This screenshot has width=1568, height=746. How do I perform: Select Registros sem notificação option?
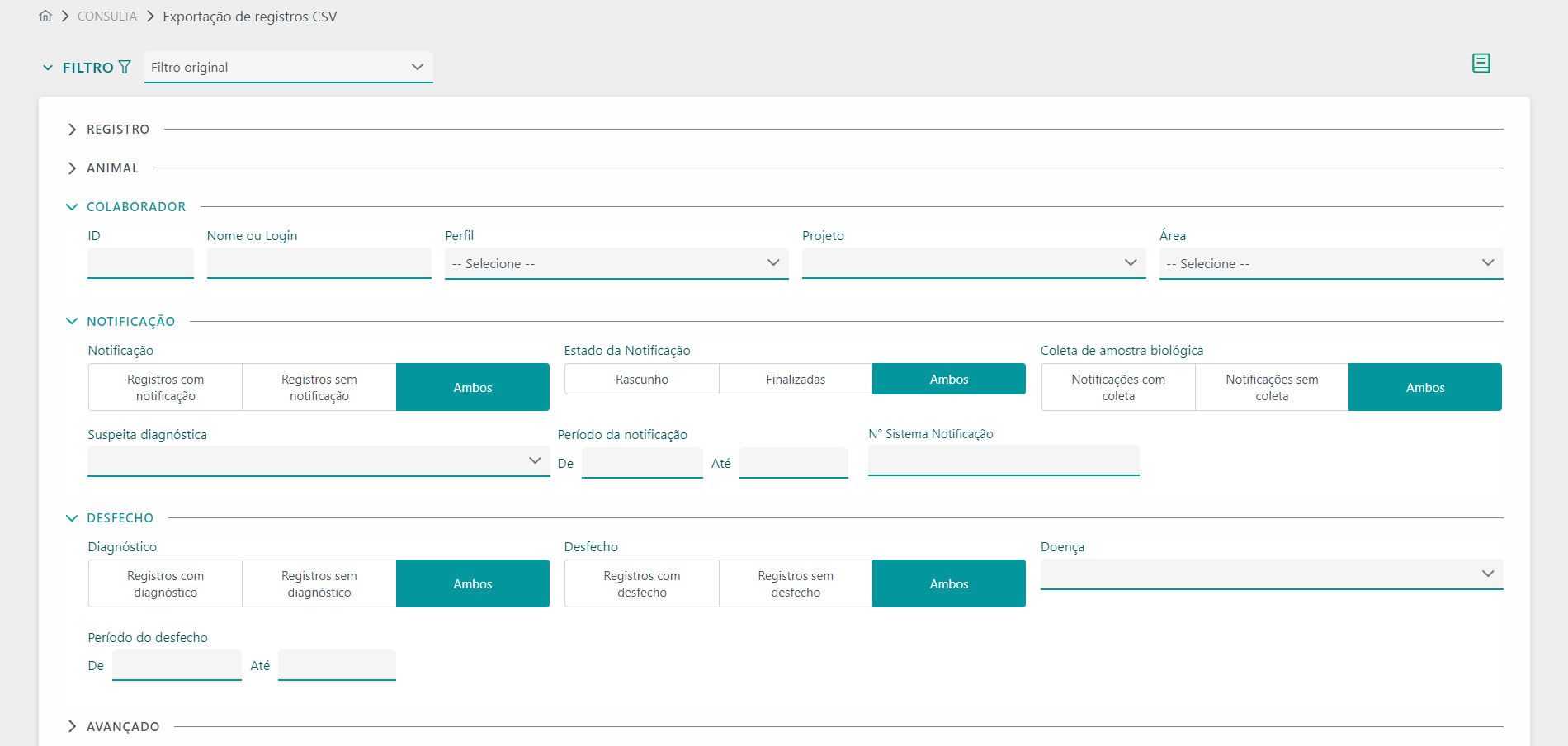[319, 387]
